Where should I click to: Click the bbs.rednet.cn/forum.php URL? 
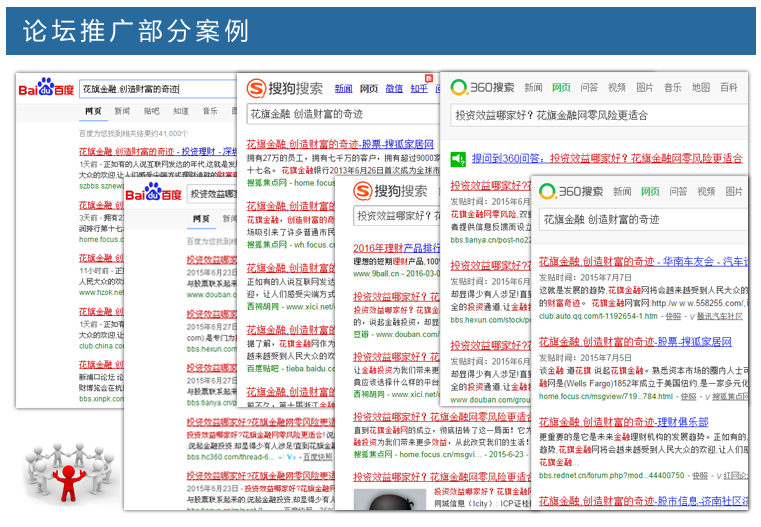coord(612,476)
